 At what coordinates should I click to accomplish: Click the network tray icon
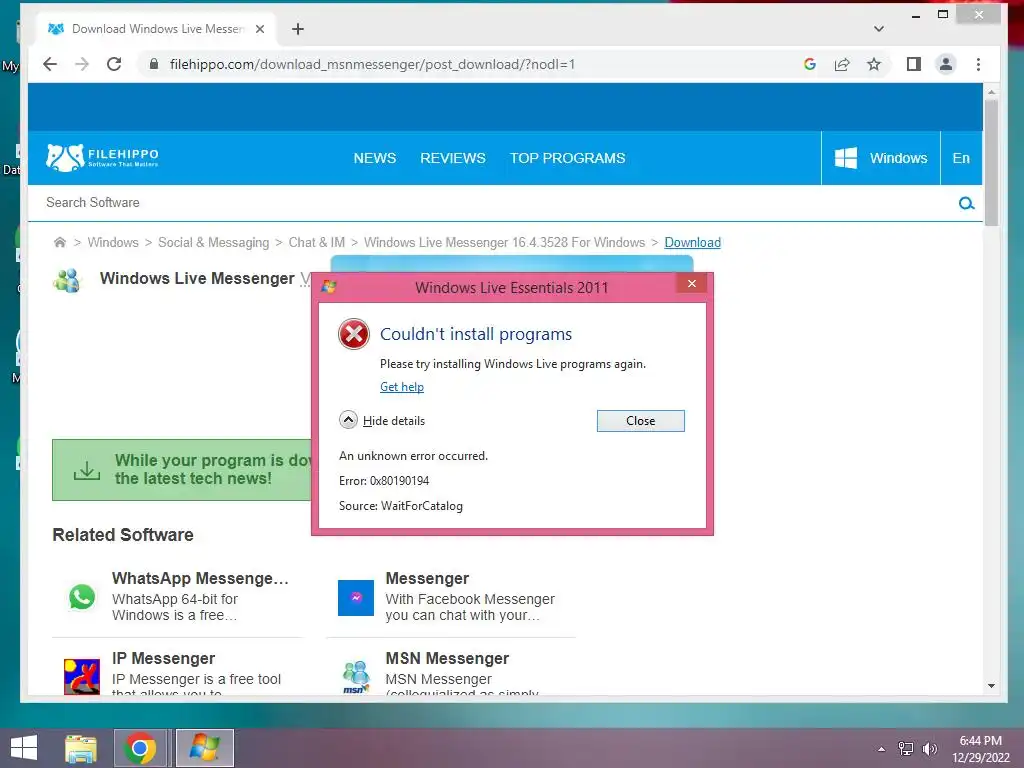tap(906, 749)
